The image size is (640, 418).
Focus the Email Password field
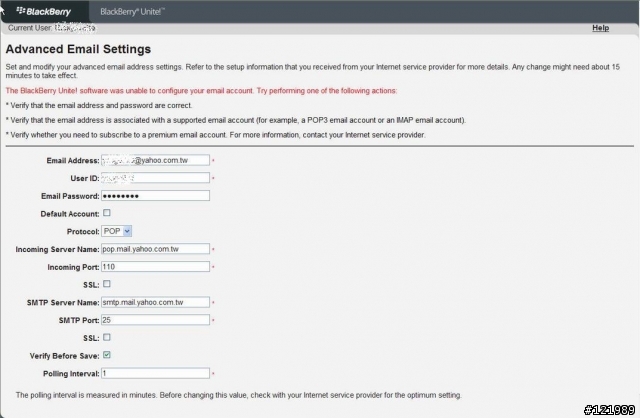pos(156,196)
